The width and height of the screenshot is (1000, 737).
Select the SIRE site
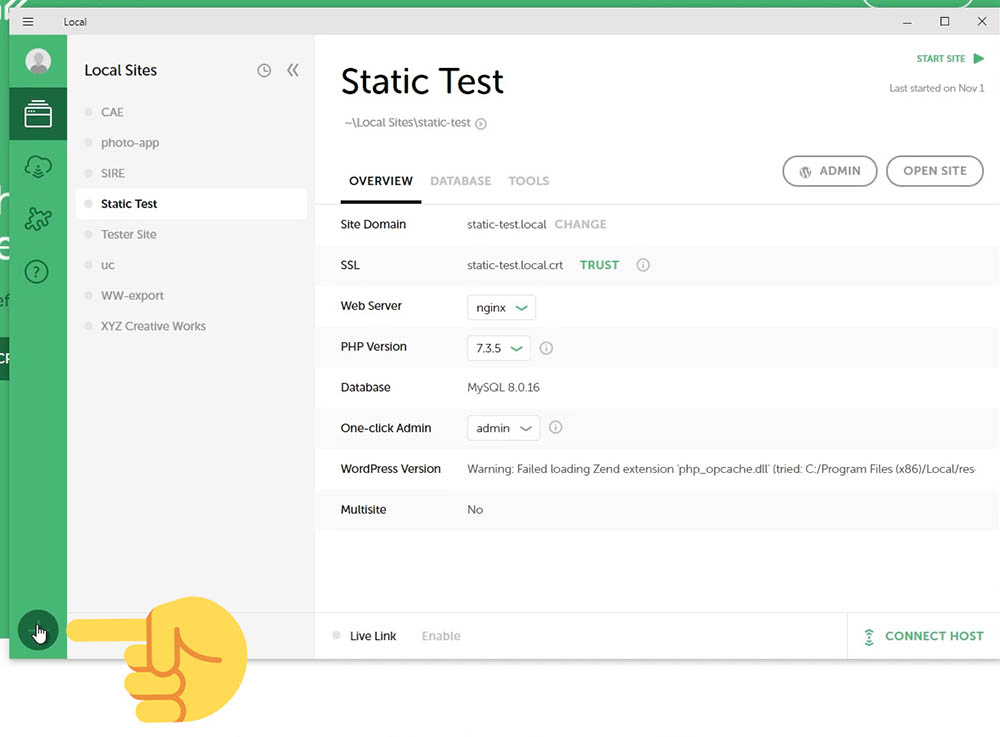click(x=191, y=173)
